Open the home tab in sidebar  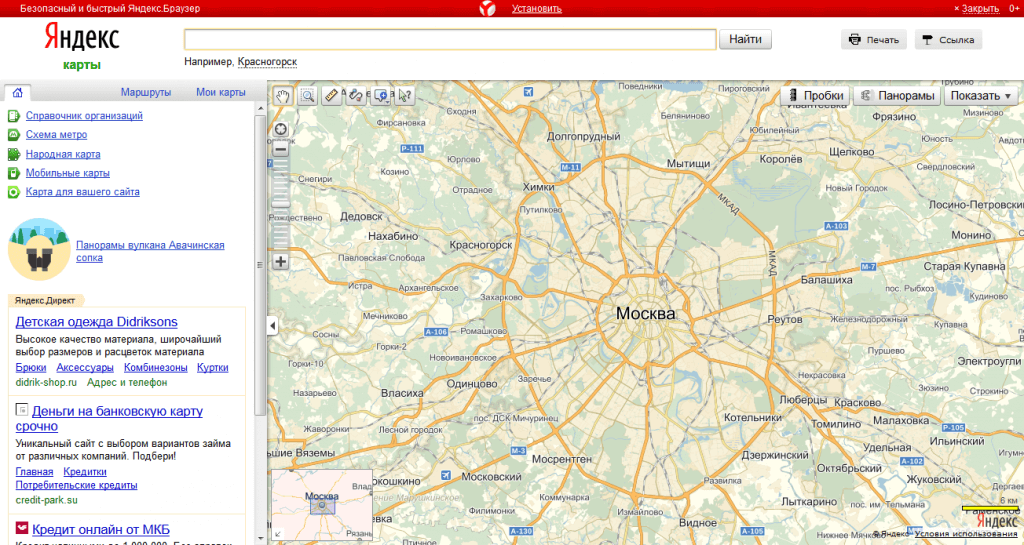[x=18, y=92]
